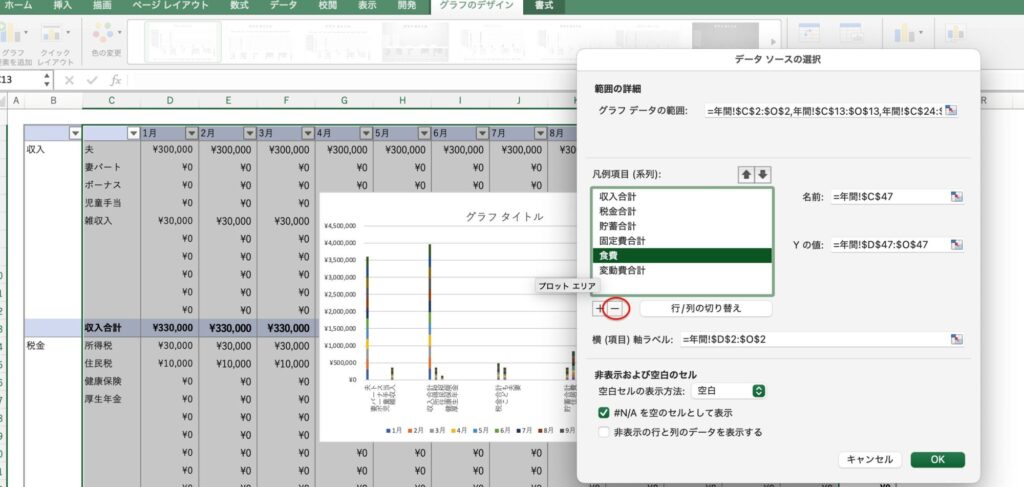This screenshot has width=1024, height=487.
Task: Switch to 挿入 ribbon tab
Action: pyautogui.click(x=61, y=6)
